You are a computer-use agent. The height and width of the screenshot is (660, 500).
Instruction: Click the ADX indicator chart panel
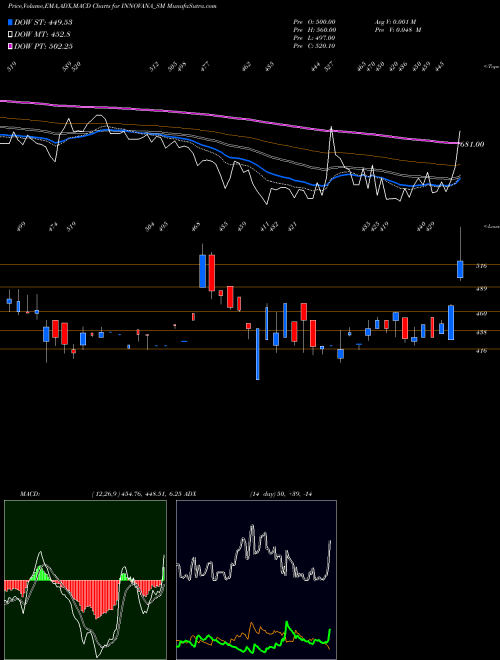pyautogui.click(x=256, y=580)
